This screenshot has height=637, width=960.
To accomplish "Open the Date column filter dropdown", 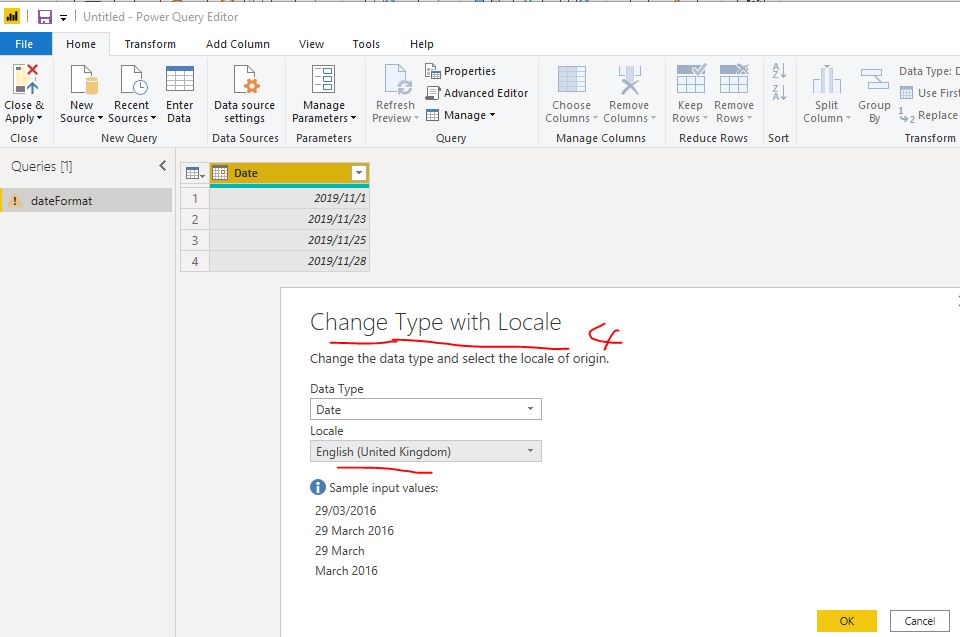I will click(359, 173).
